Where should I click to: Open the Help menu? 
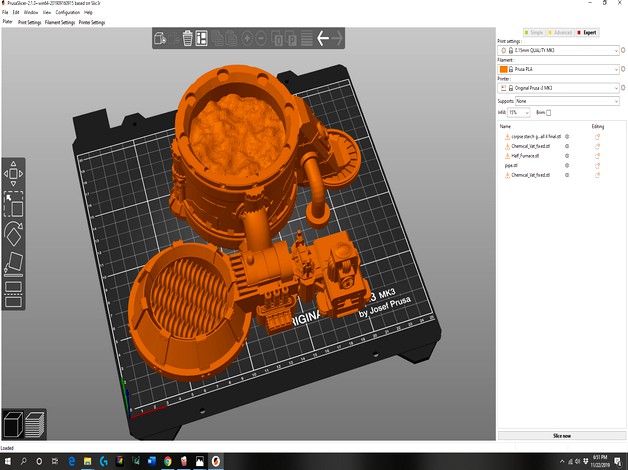88,12
